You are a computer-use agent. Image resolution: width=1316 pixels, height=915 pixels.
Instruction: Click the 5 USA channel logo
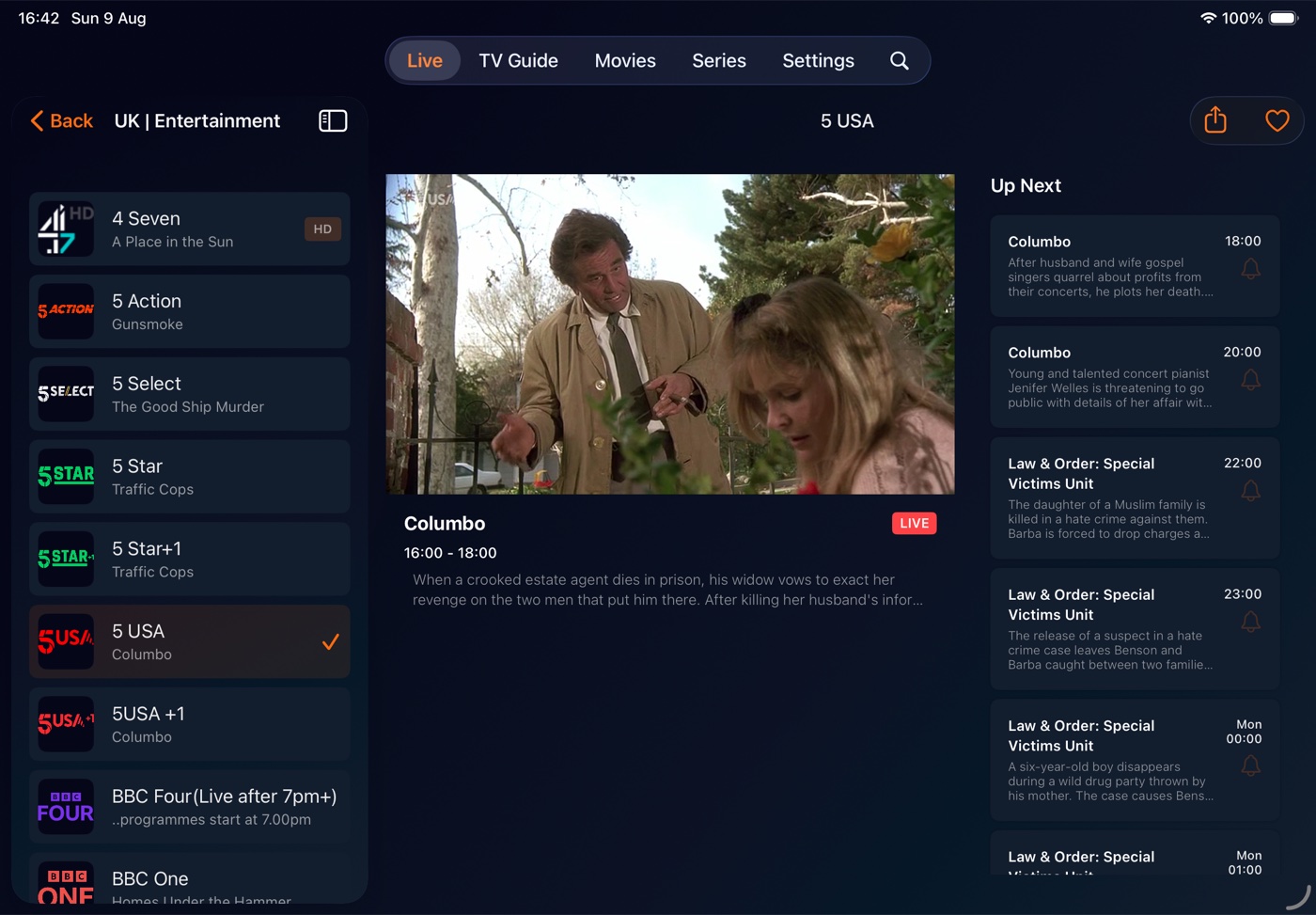(66, 641)
